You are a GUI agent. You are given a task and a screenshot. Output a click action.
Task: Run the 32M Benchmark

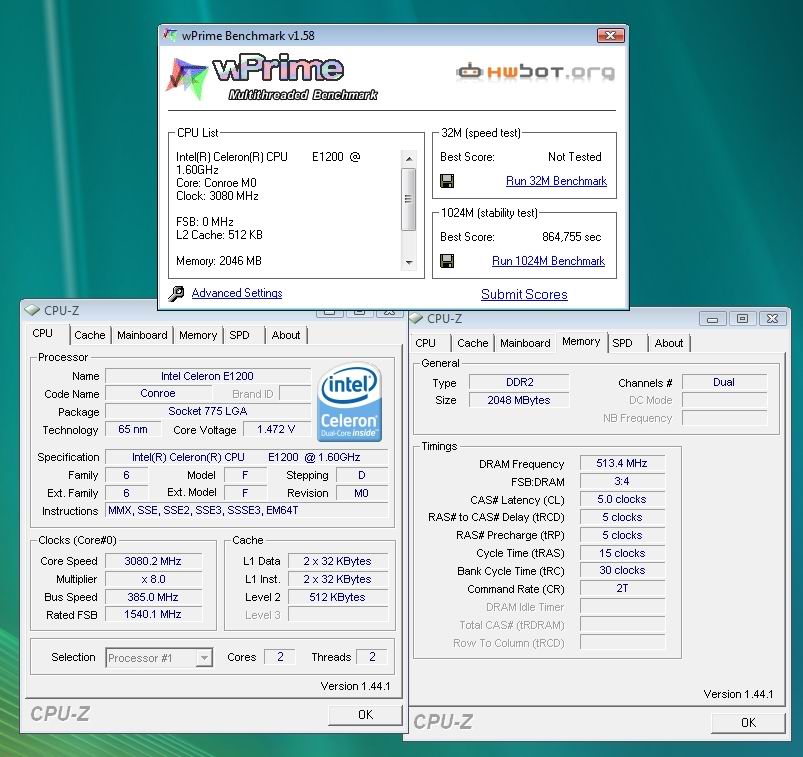pos(556,181)
